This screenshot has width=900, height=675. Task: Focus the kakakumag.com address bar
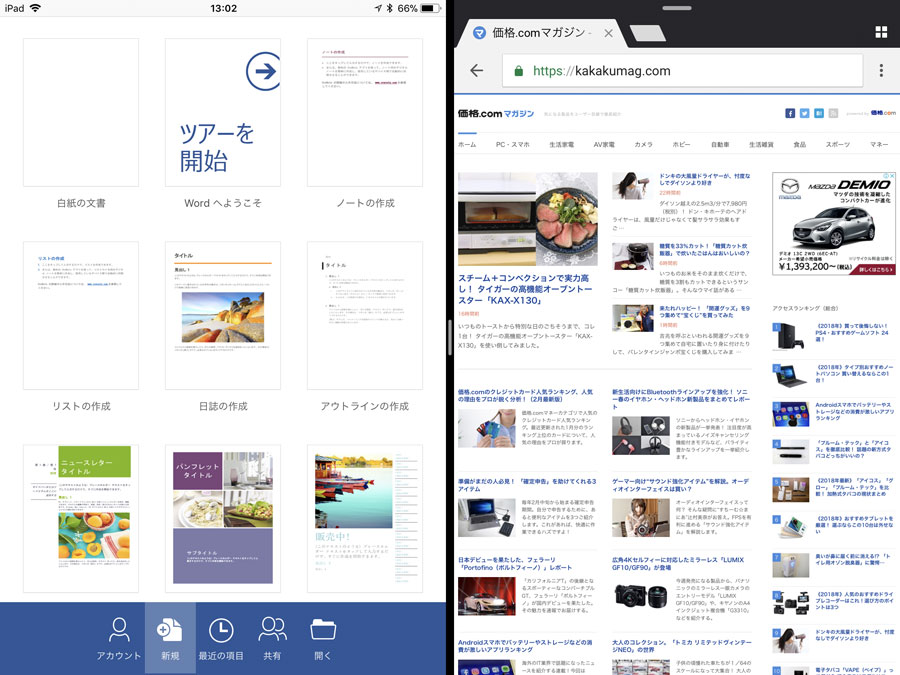coord(682,71)
